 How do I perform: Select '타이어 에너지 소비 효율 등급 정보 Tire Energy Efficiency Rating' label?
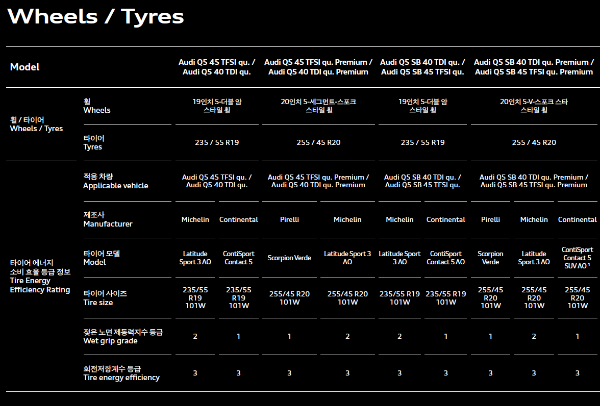coord(40,276)
